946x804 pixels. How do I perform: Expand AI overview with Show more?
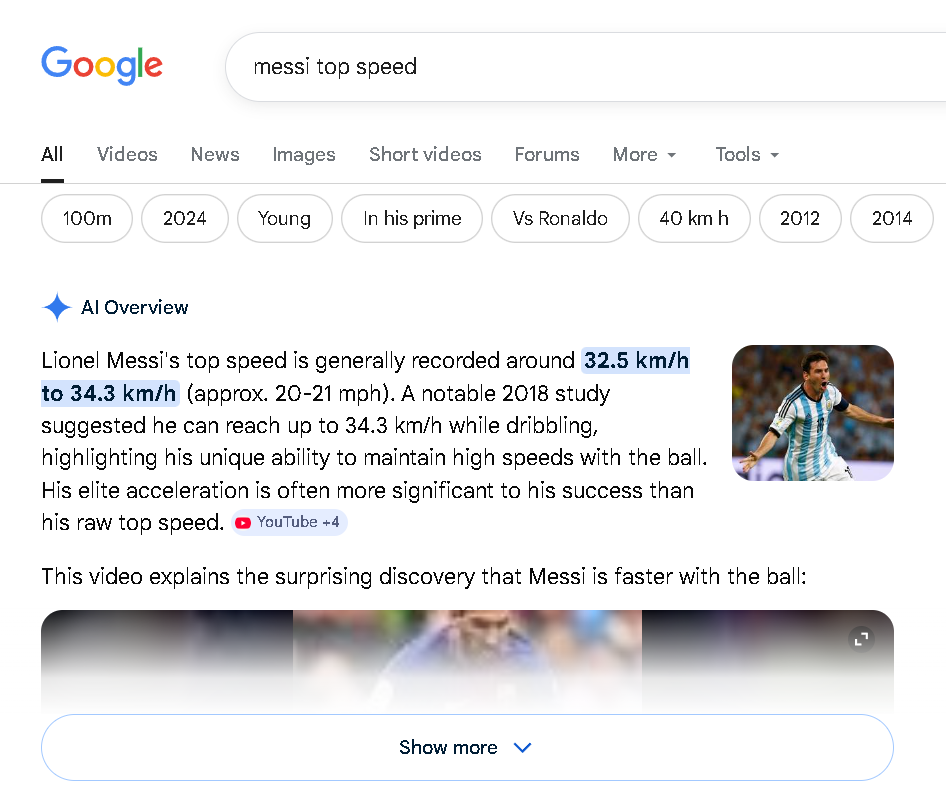point(467,747)
